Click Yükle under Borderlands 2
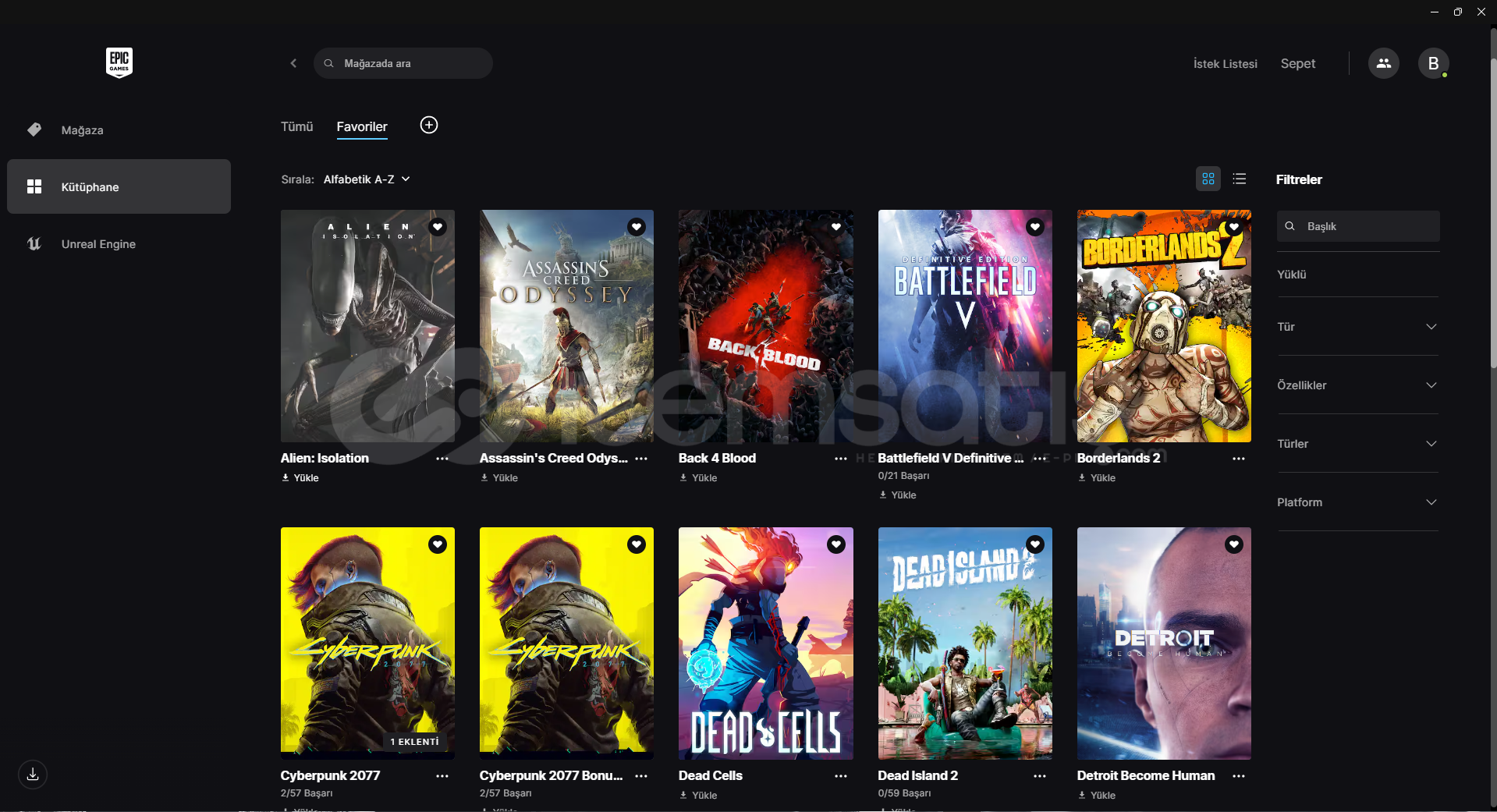The height and width of the screenshot is (812, 1497). [x=1097, y=478]
